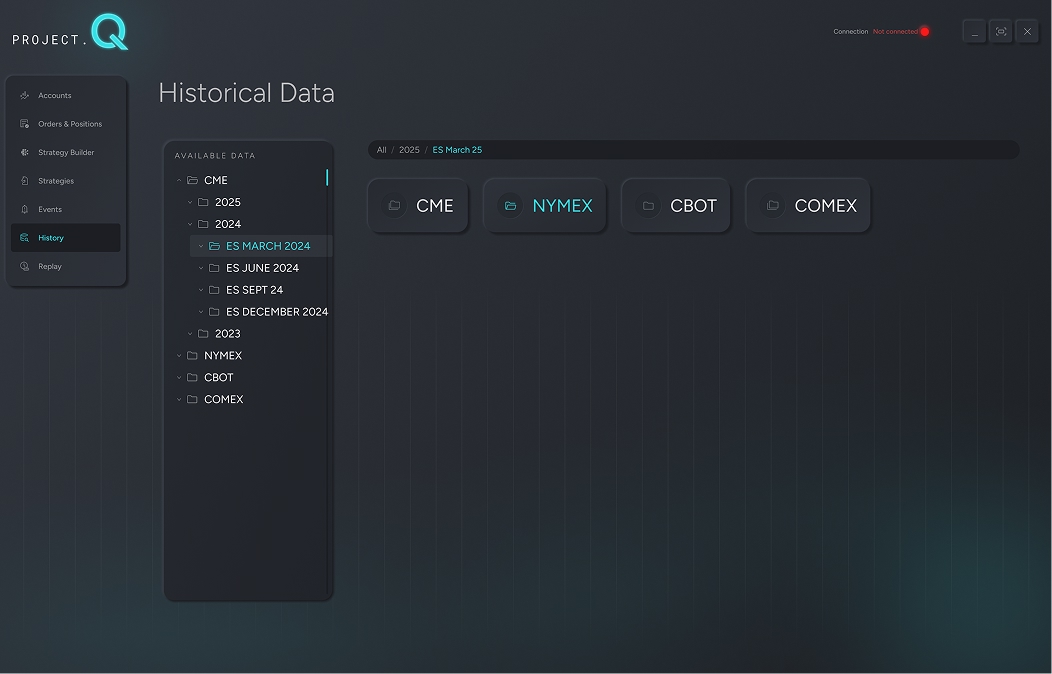Expand the ES SEPT 24 chevron
The width and height of the screenshot is (1052, 674).
coord(201,290)
